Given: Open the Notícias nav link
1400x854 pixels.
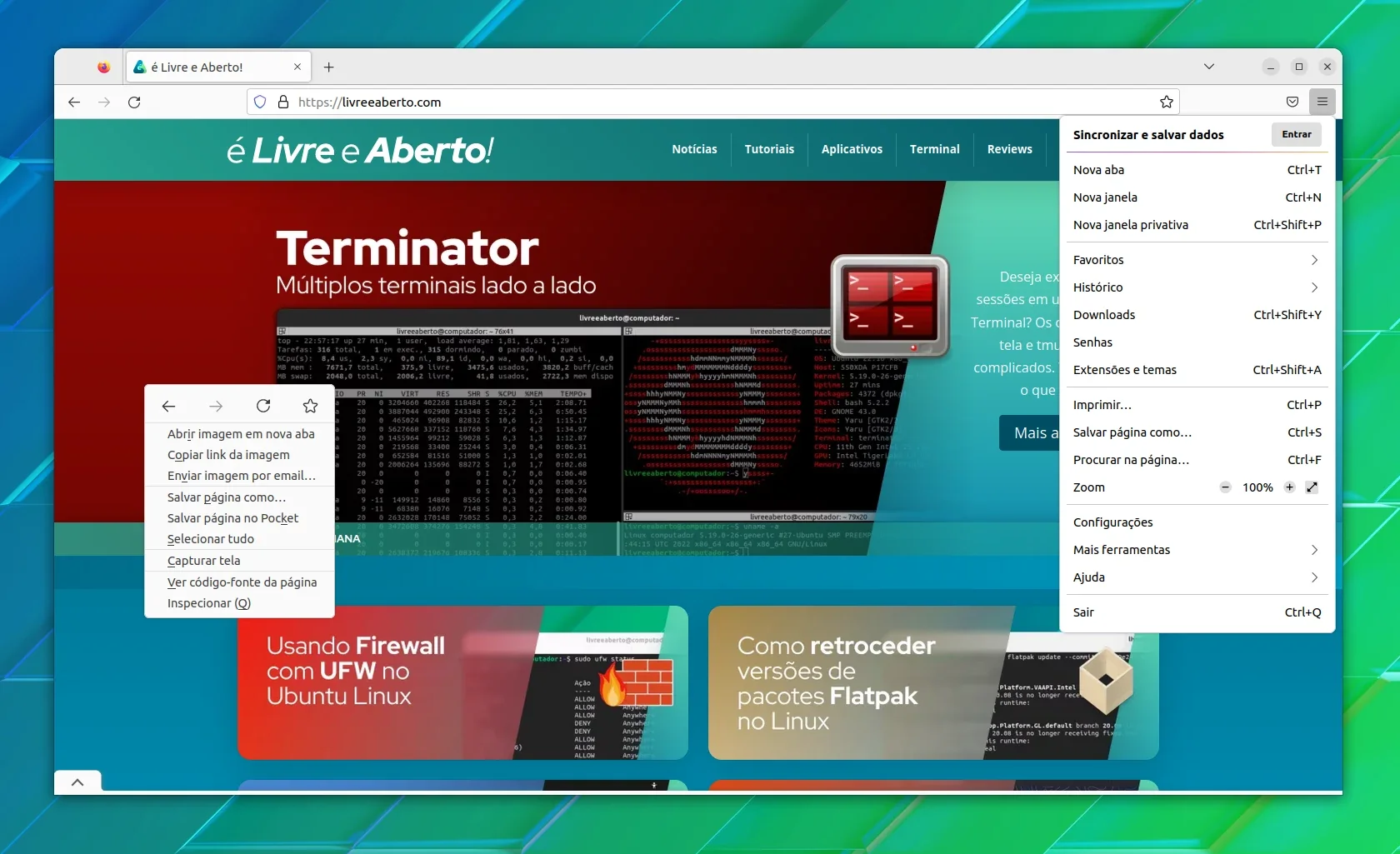Looking at the screenshot, I should (x=694, y=149).
